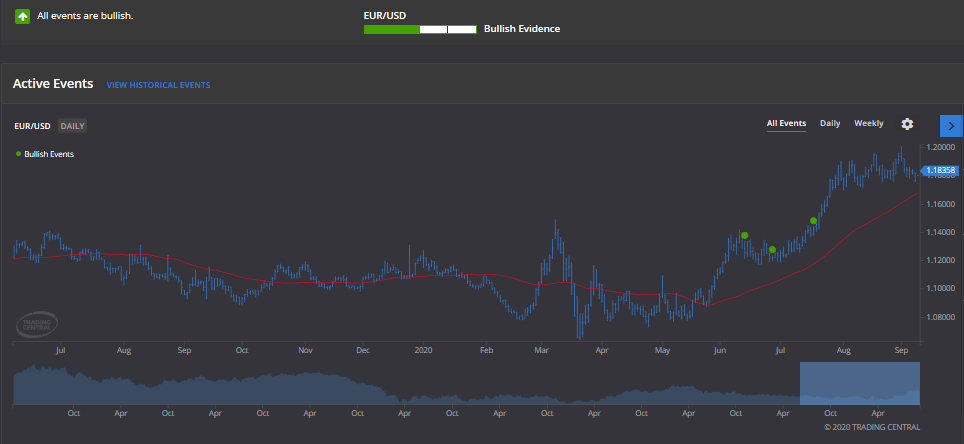The width and height of the screenshot is (964, 444).
Task: Click the highlighted range selector in navigator
Action: click(x=859, y=383)
